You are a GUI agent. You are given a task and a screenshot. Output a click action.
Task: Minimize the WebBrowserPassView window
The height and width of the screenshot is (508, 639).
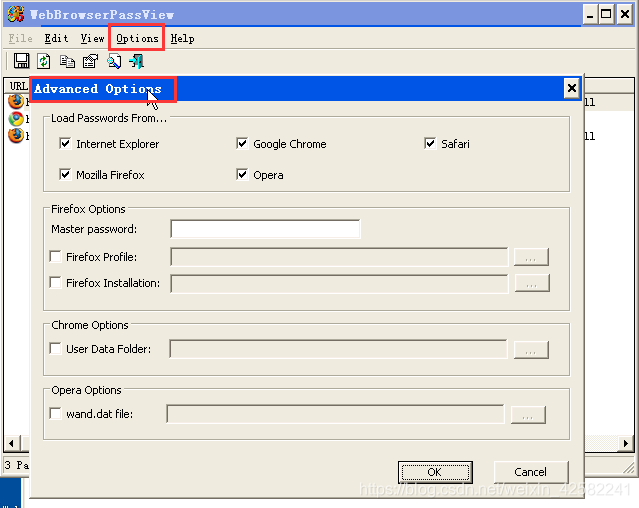590,15
